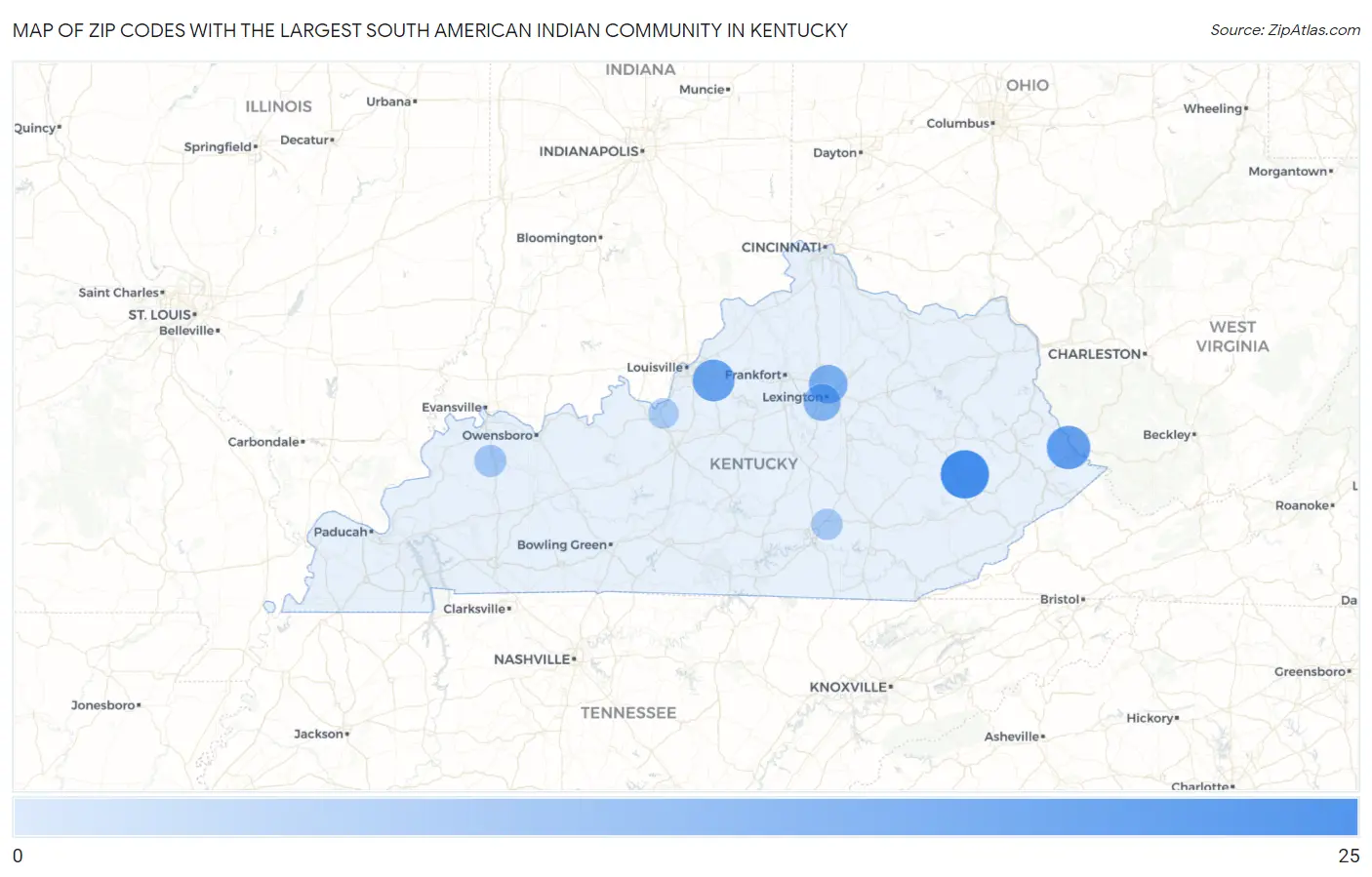Click the OHIO state label
Screen dimensions: 1372x877
[1028, 85]
